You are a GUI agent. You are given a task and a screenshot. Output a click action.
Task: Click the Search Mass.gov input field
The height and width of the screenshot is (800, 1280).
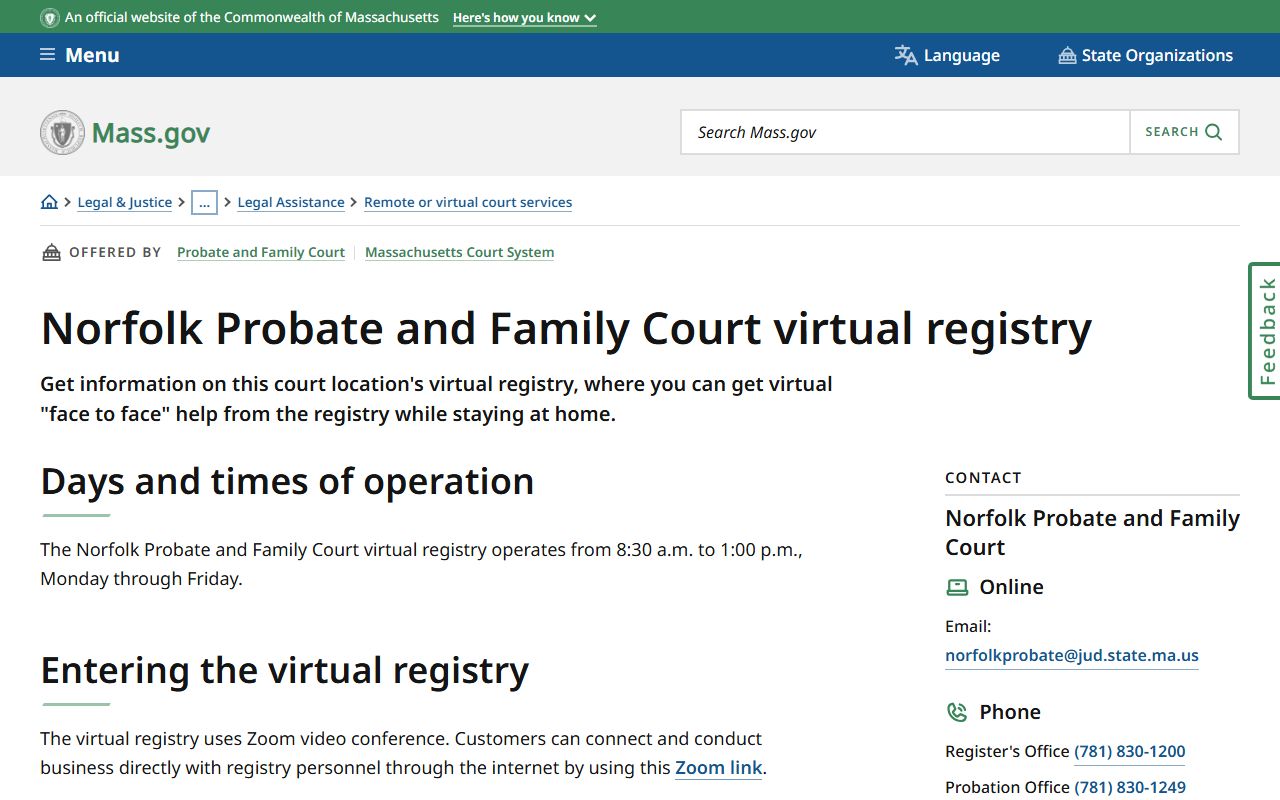905,132
